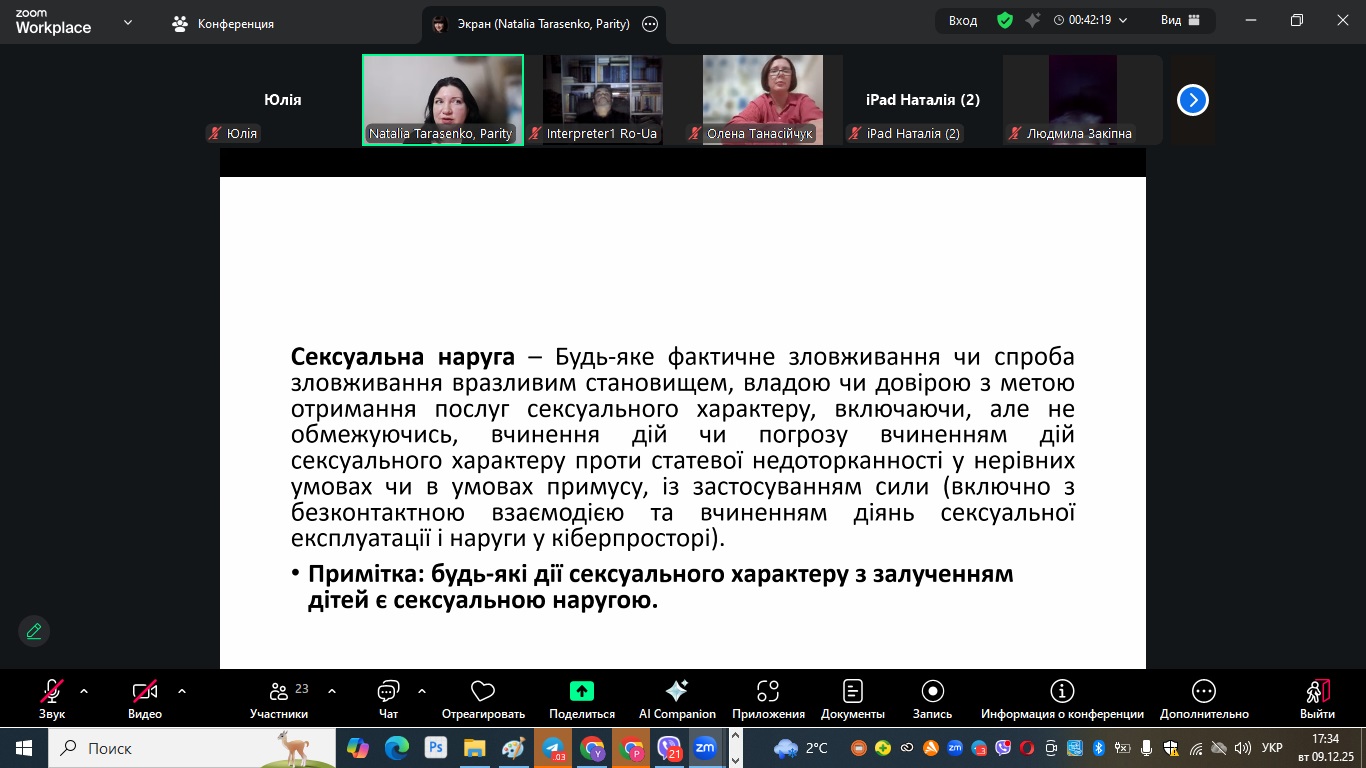Open Дополнительно more options menu
This screenshot has width=1366, height=768.
click(1204, 691)
